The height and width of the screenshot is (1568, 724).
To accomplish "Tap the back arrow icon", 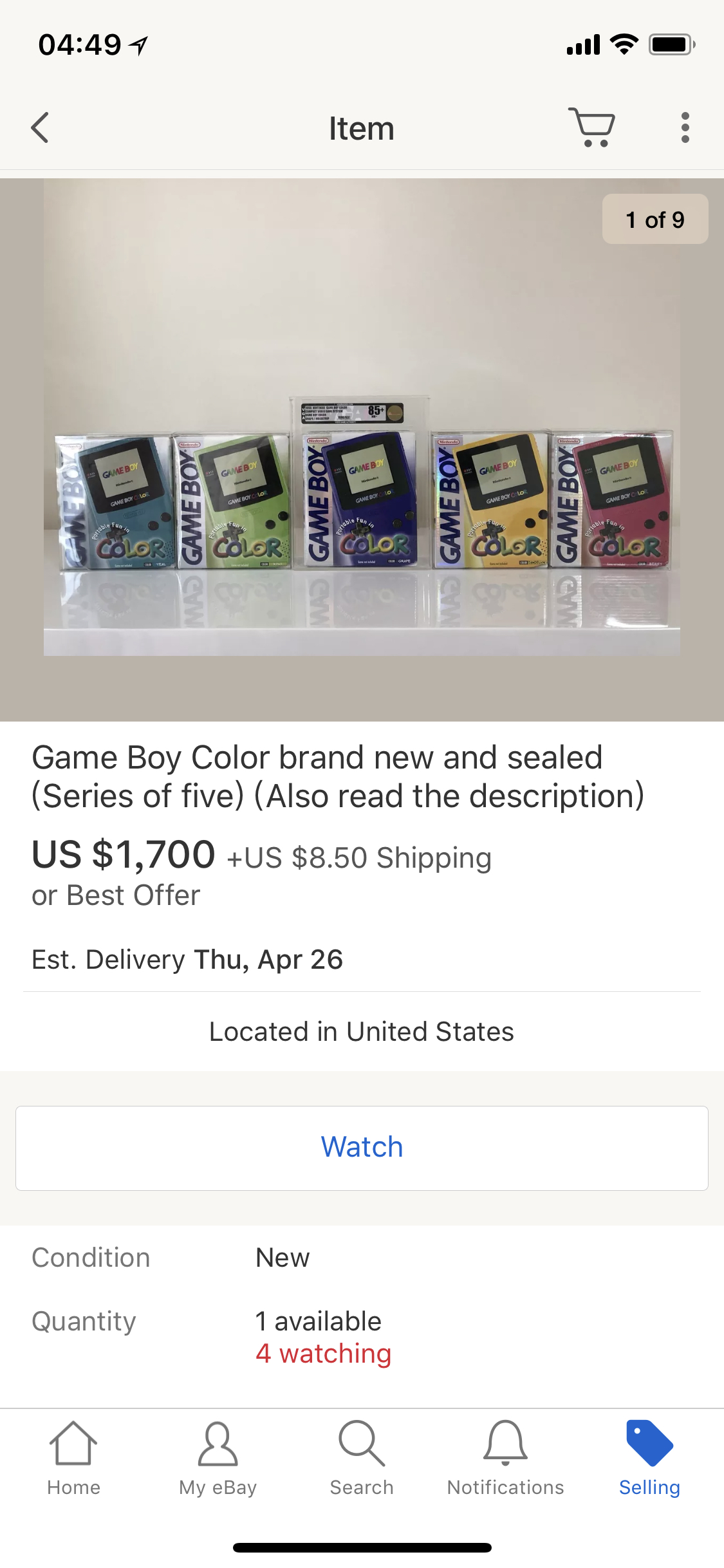I will click(x=40, y=127).
